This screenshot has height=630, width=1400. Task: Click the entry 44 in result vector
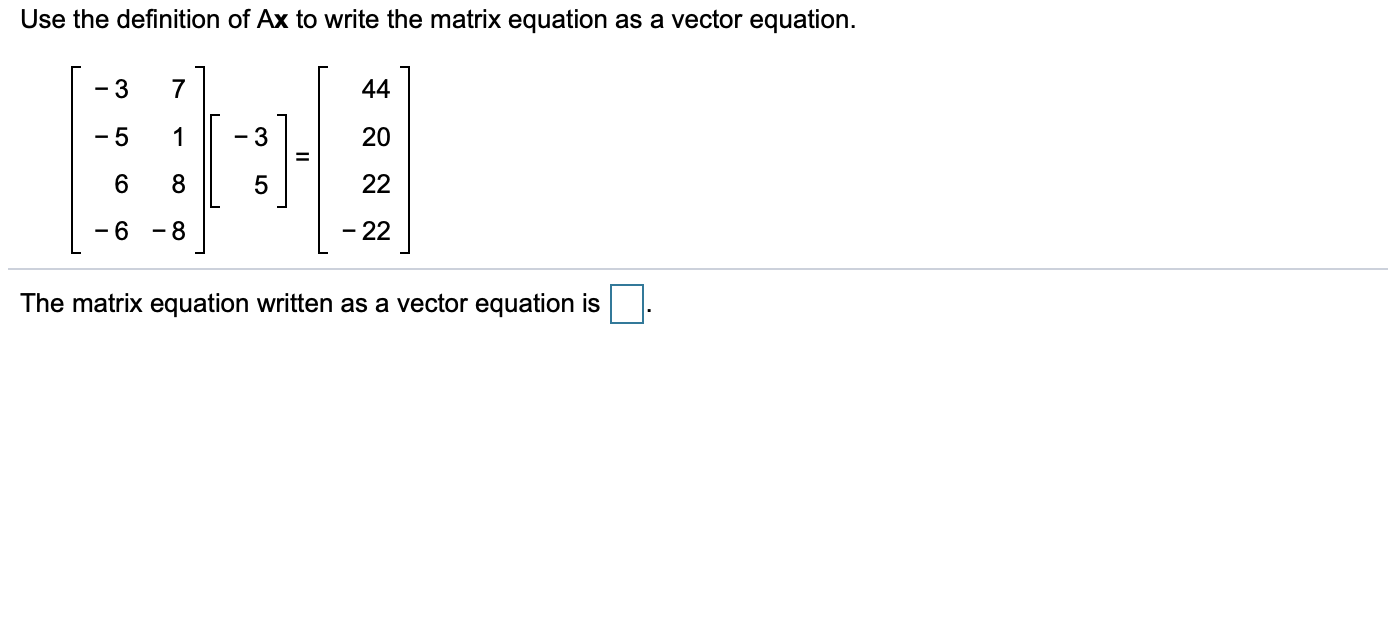(376, 89)
